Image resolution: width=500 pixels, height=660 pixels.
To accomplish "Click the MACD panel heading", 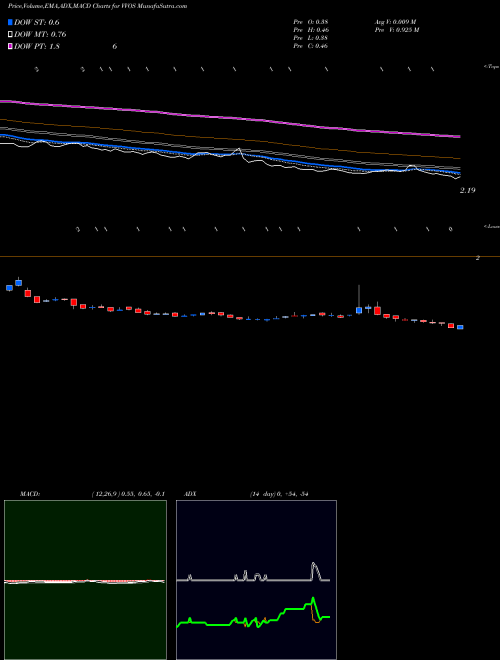I will (29, 494).
